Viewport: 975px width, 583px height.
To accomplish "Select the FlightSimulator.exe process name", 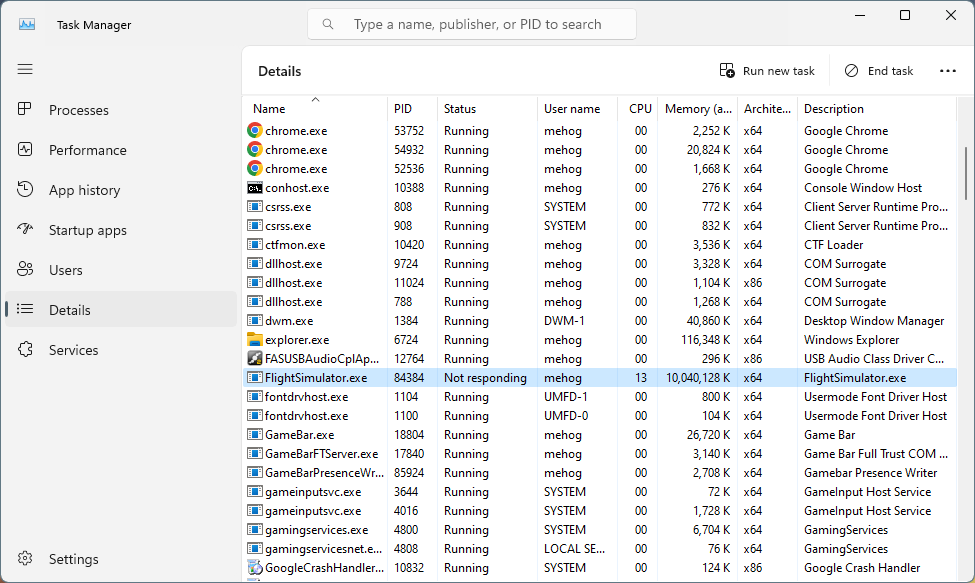I will (x=316, y=378).
